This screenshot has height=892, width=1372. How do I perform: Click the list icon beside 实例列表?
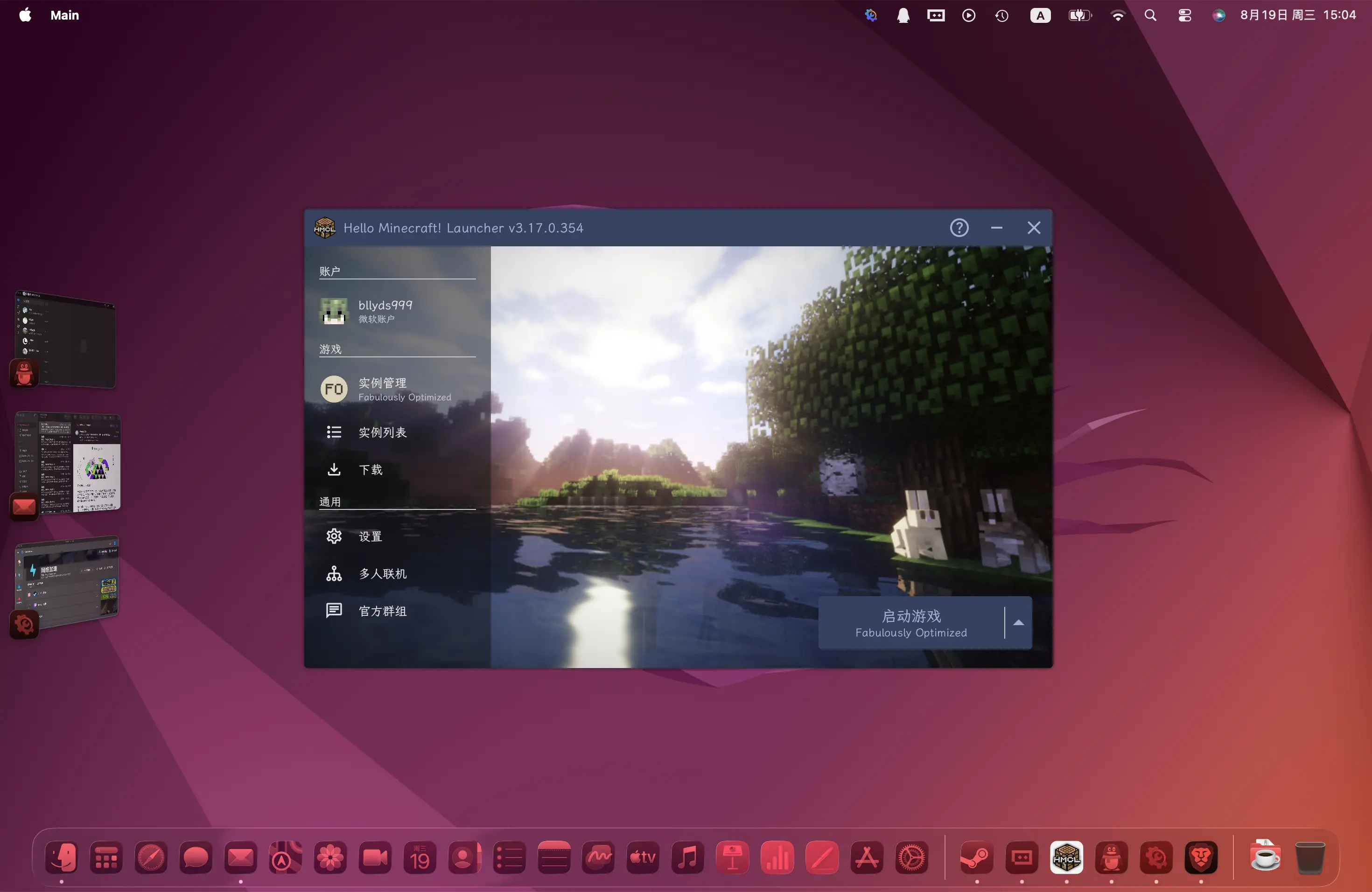point(334,432)
